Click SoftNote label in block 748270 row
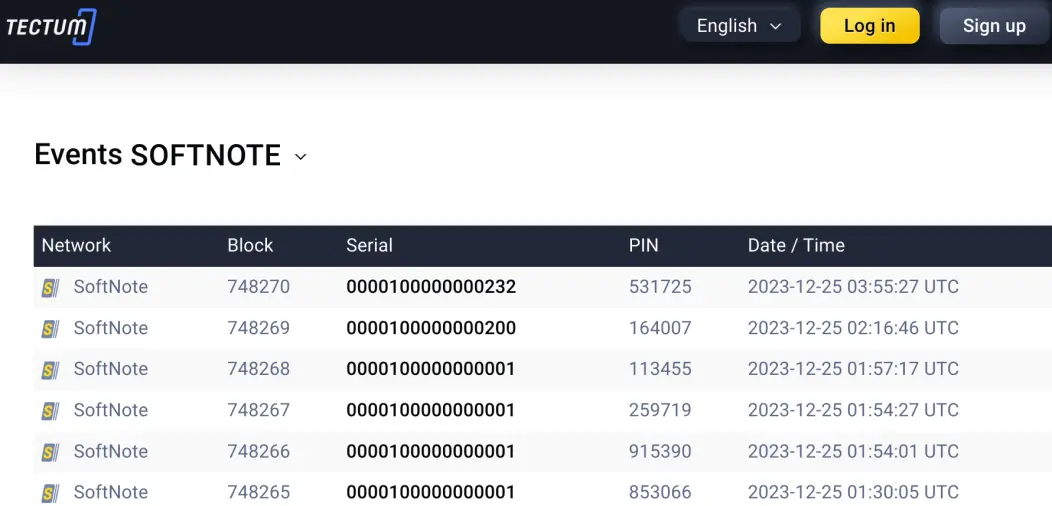 click(111, 287)
